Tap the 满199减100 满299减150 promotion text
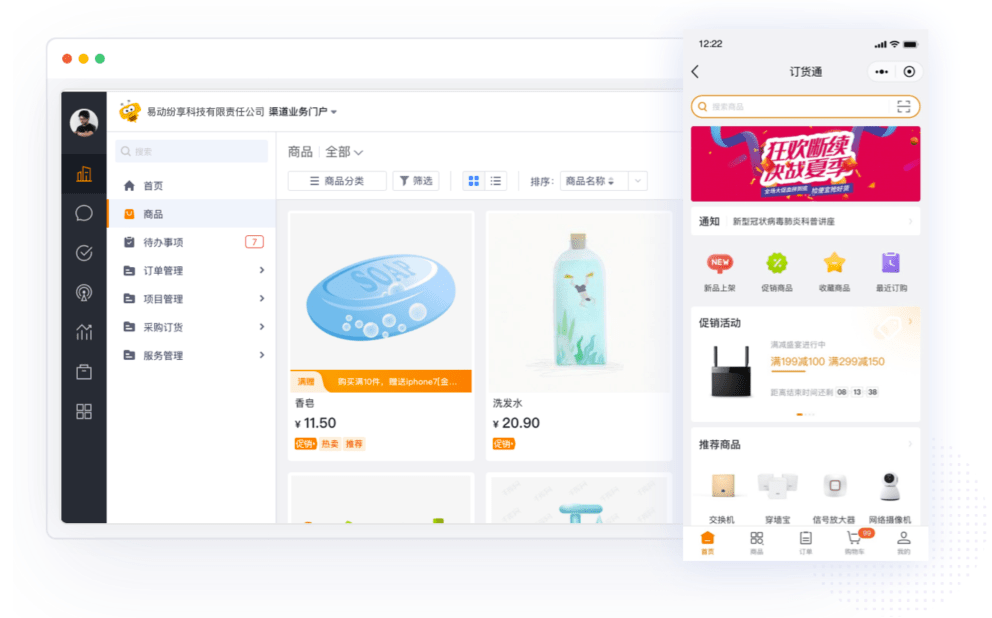 (x=828, y=362)
